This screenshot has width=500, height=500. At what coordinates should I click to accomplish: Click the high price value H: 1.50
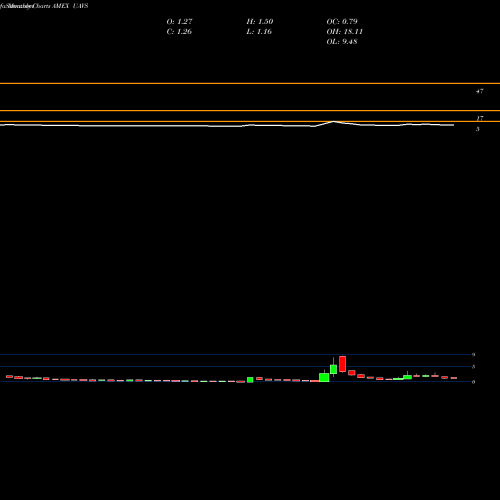[x=260, y=22]
